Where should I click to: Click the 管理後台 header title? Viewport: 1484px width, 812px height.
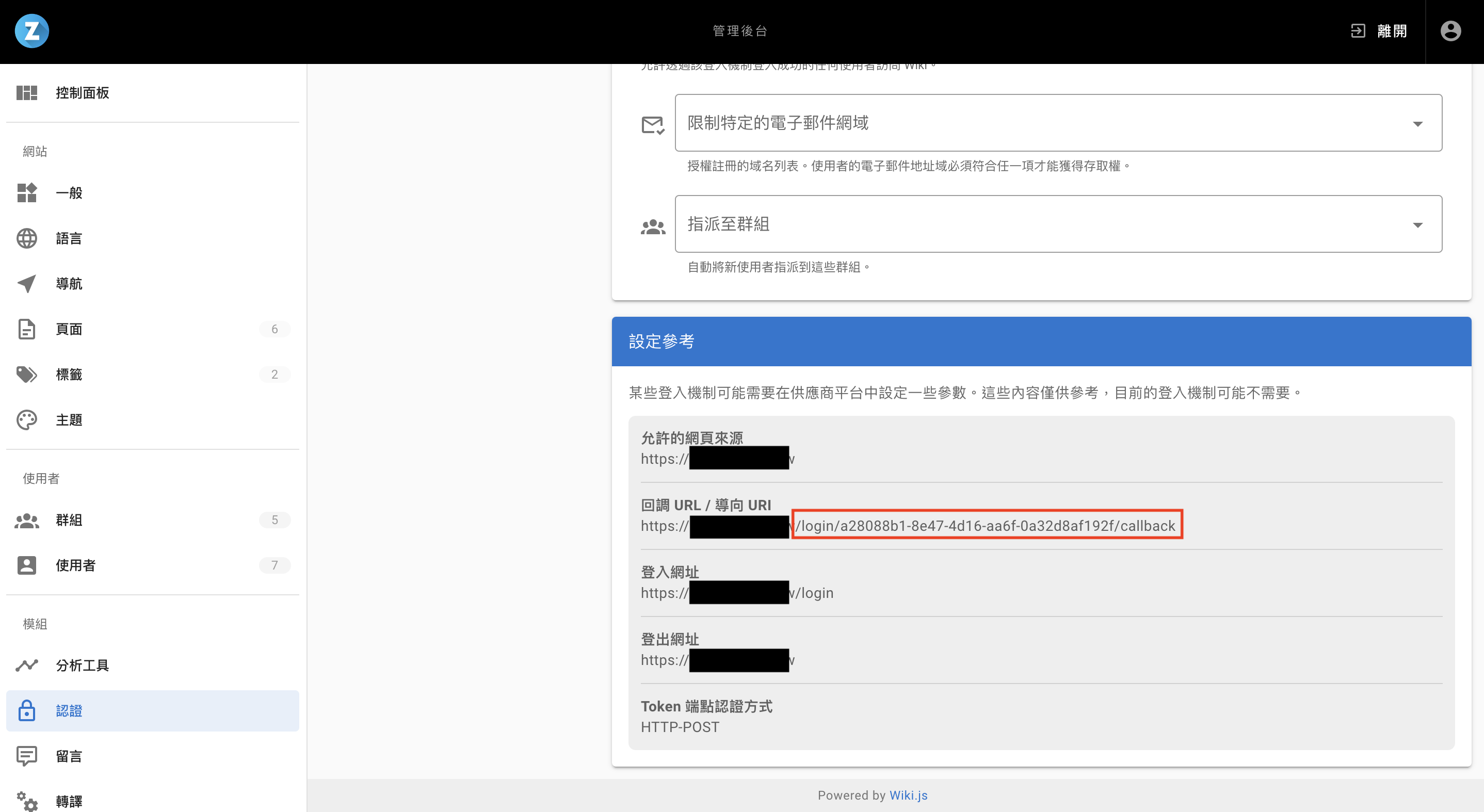point(740,31)
